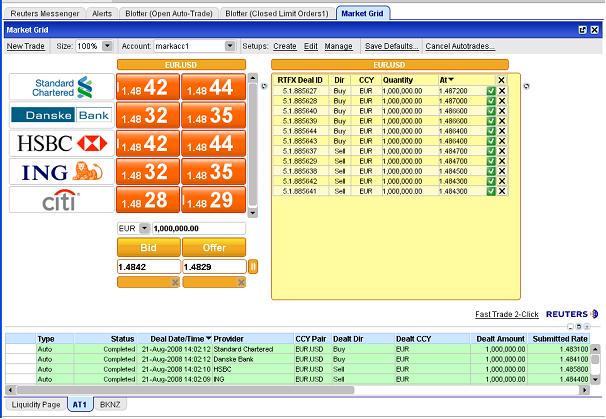Cancel deal 5.1.885629 using X icon

tap(502, 161)
